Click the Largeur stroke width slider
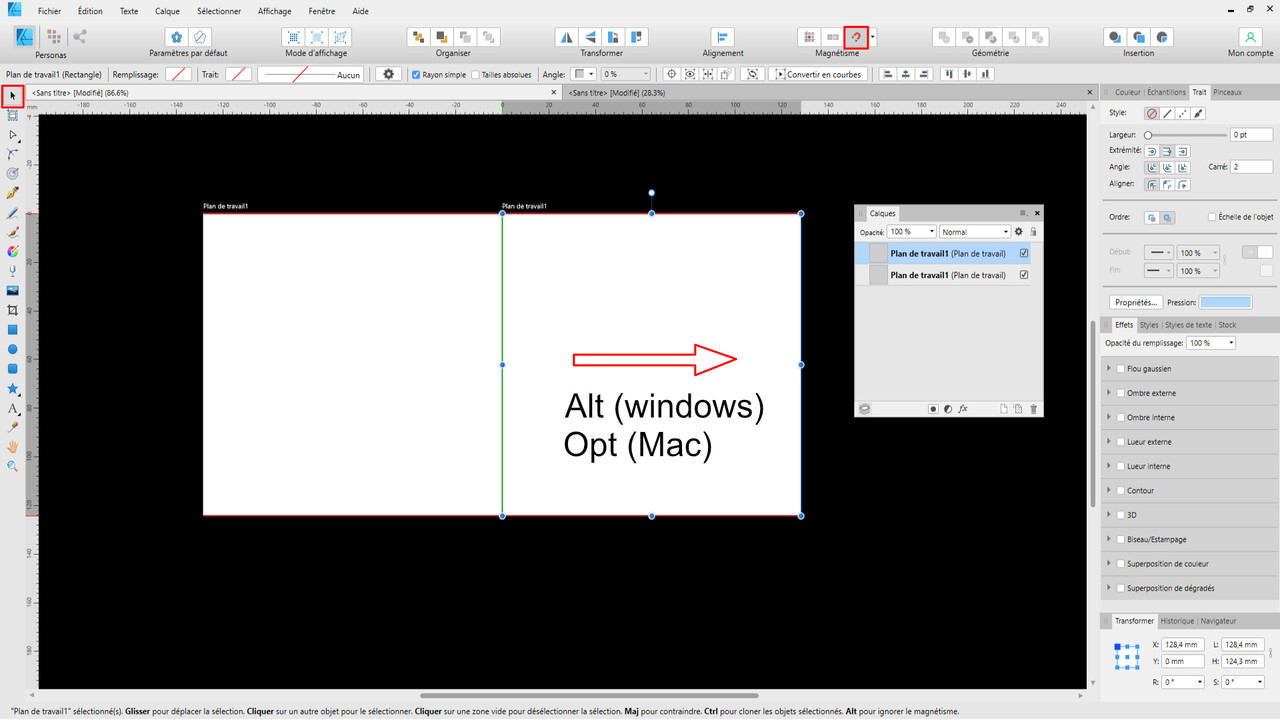The height and width of the screenshot is (720, 1280). click(1186, 134)
